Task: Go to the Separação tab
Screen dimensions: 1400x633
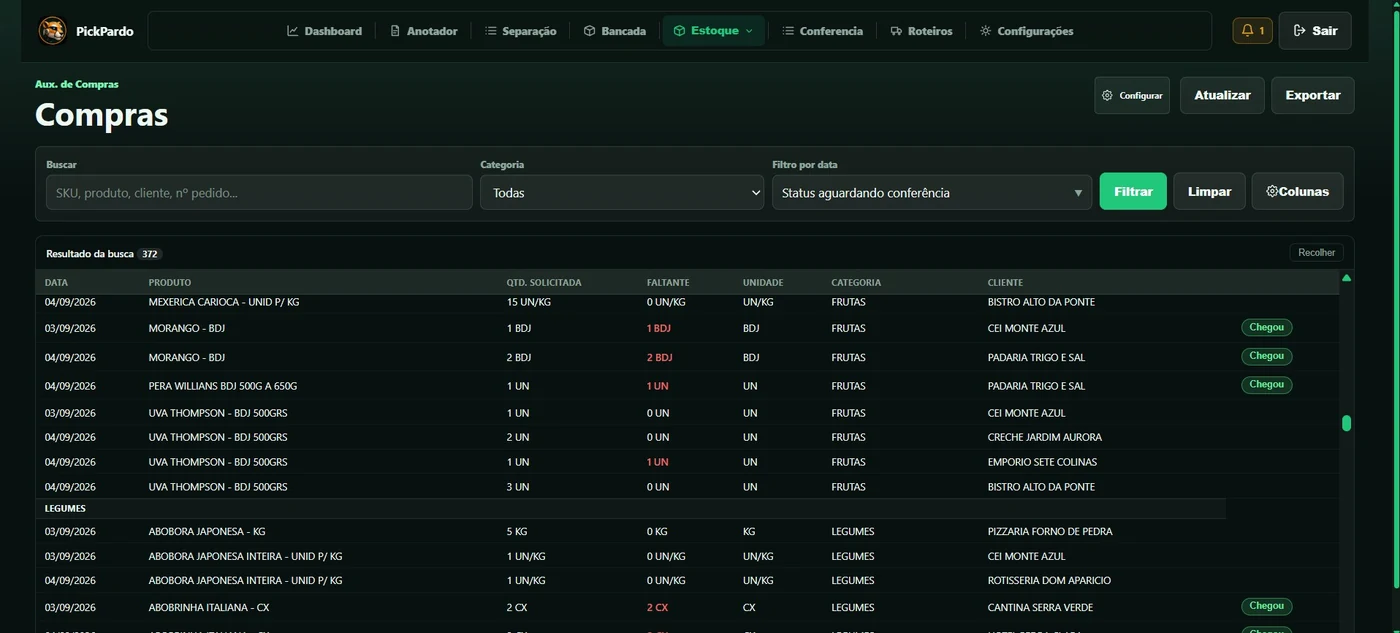Action: (520, 31)
